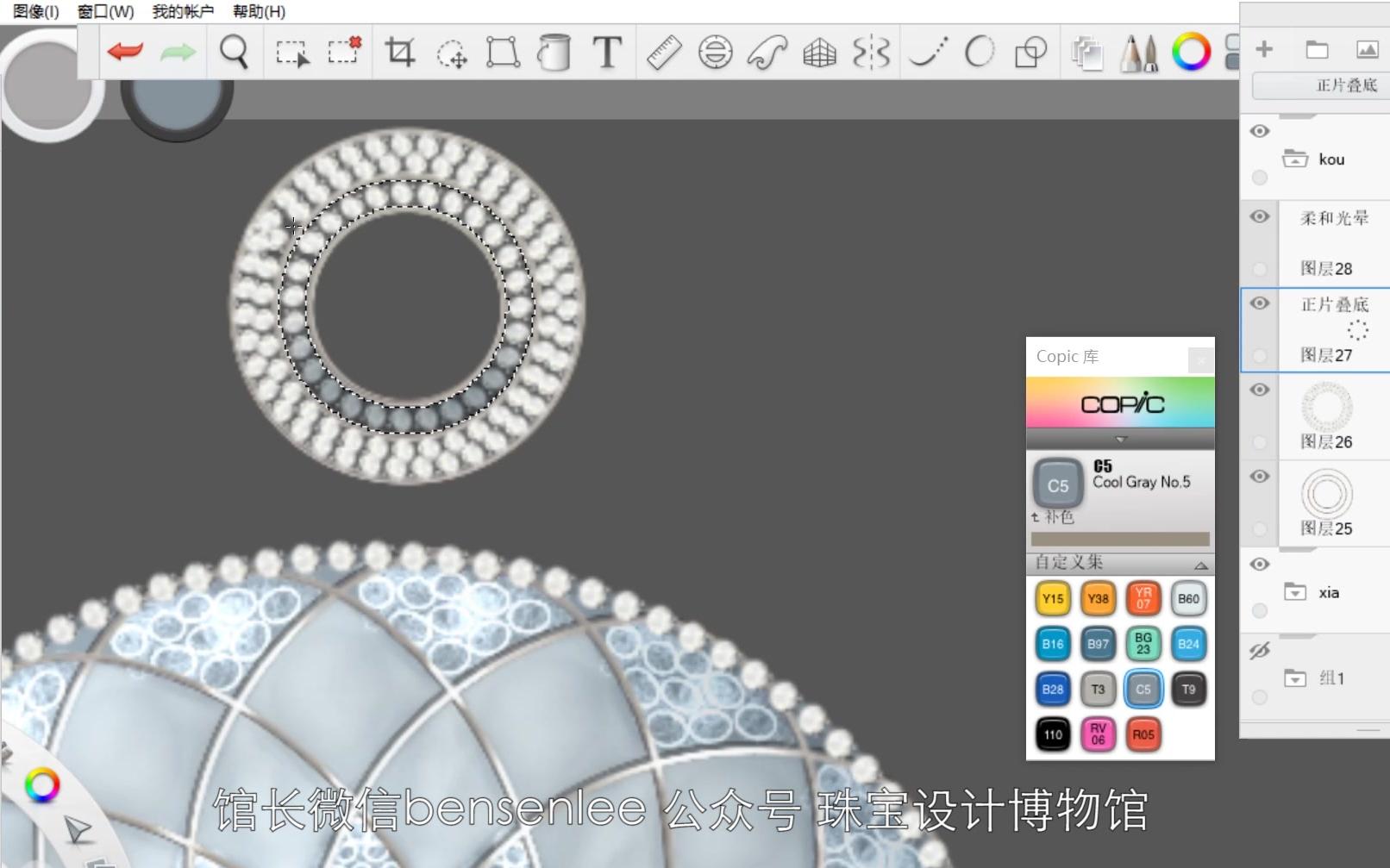Close the Copic 库 panel
Screen dimensions: 1390x868
click(1200, 359)
